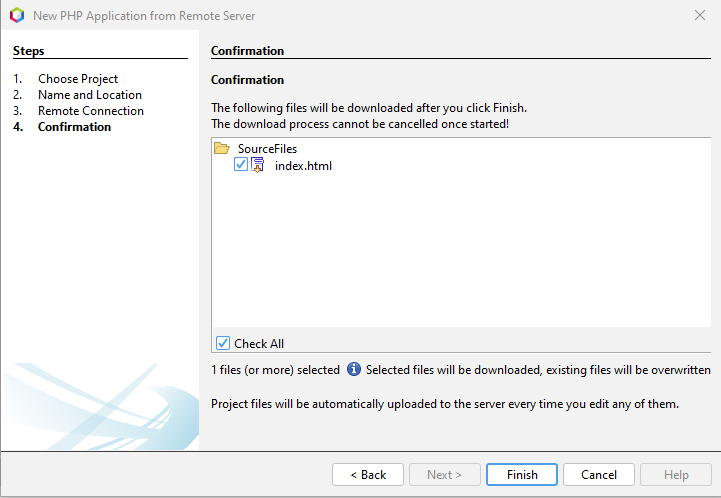Viewport: 721px width, 498px height.
Task: Select the SourceFiles folder icon
Action: 222,149
